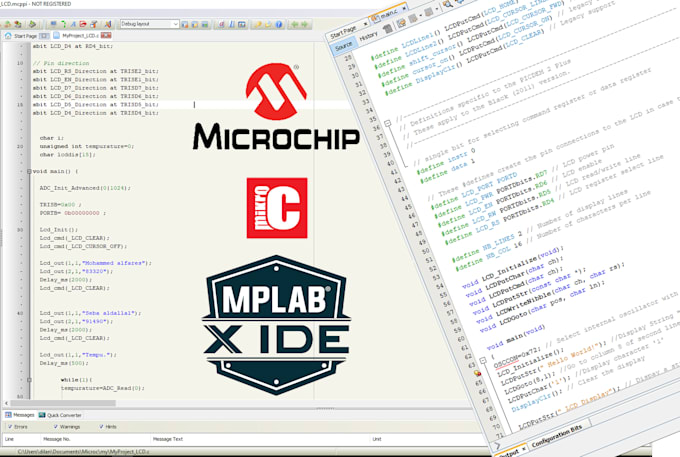Open the Quick Converter tab
Image resolution: width=680 pixels, height=457 pixels.
coord(60,415)
